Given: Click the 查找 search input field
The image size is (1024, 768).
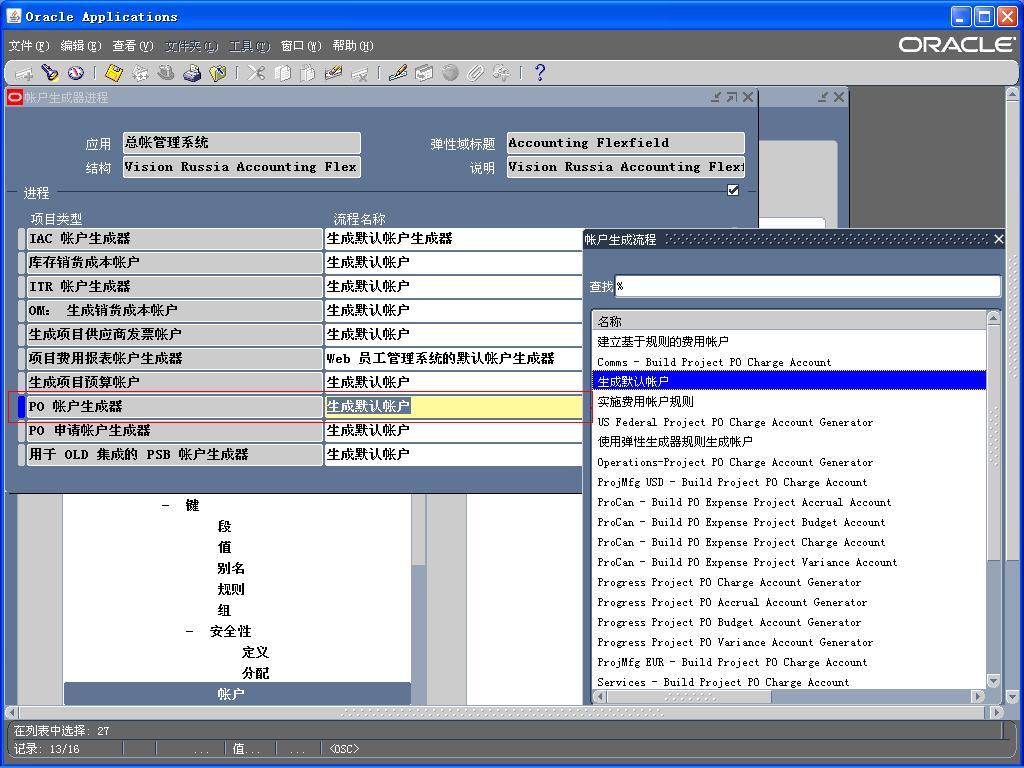Looking at the screenshot, I should [808, 286].
